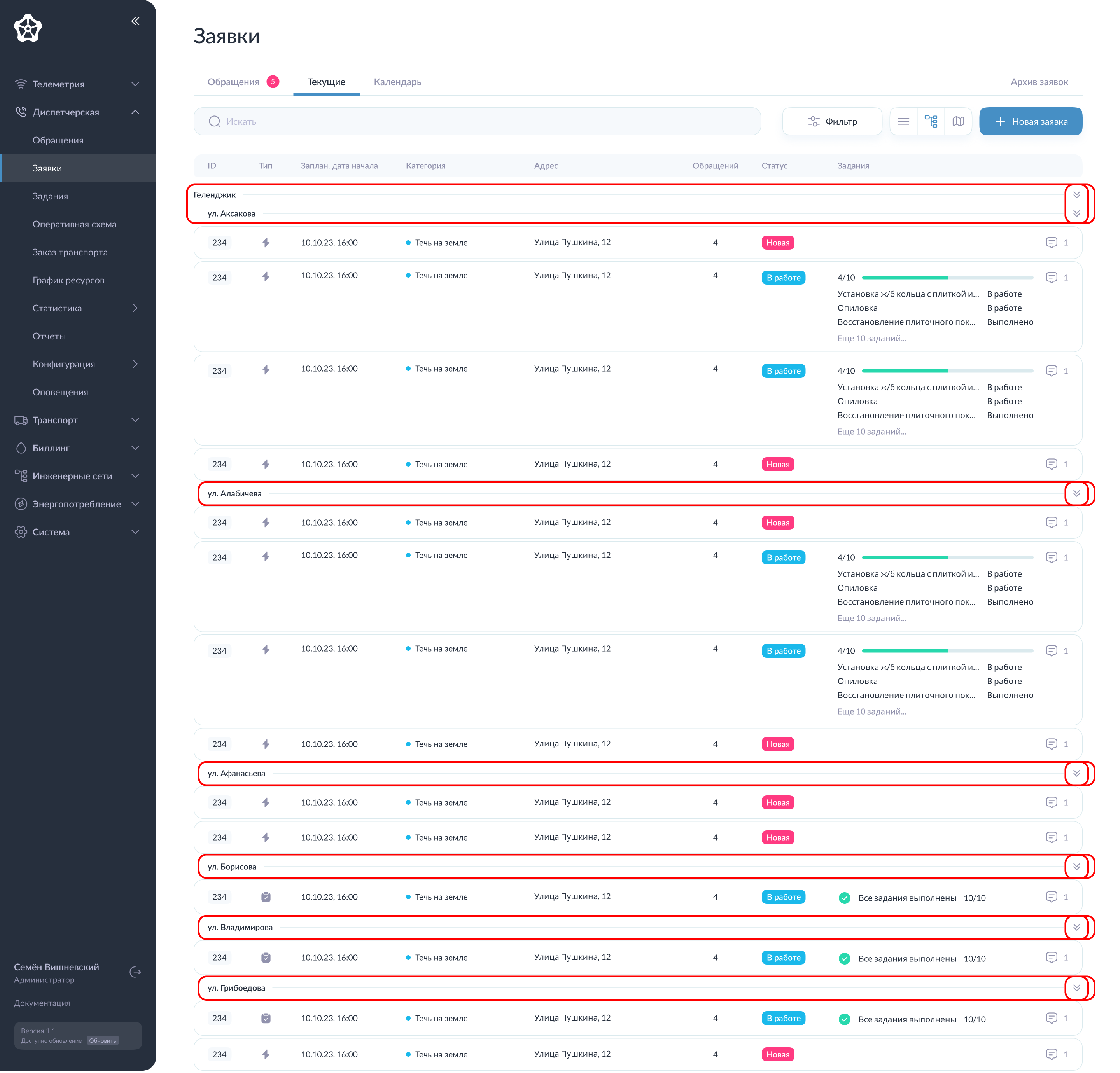Click the filter sliders icon
The height and width of the screenshot is (1073, 1120).
coord(814,121)
